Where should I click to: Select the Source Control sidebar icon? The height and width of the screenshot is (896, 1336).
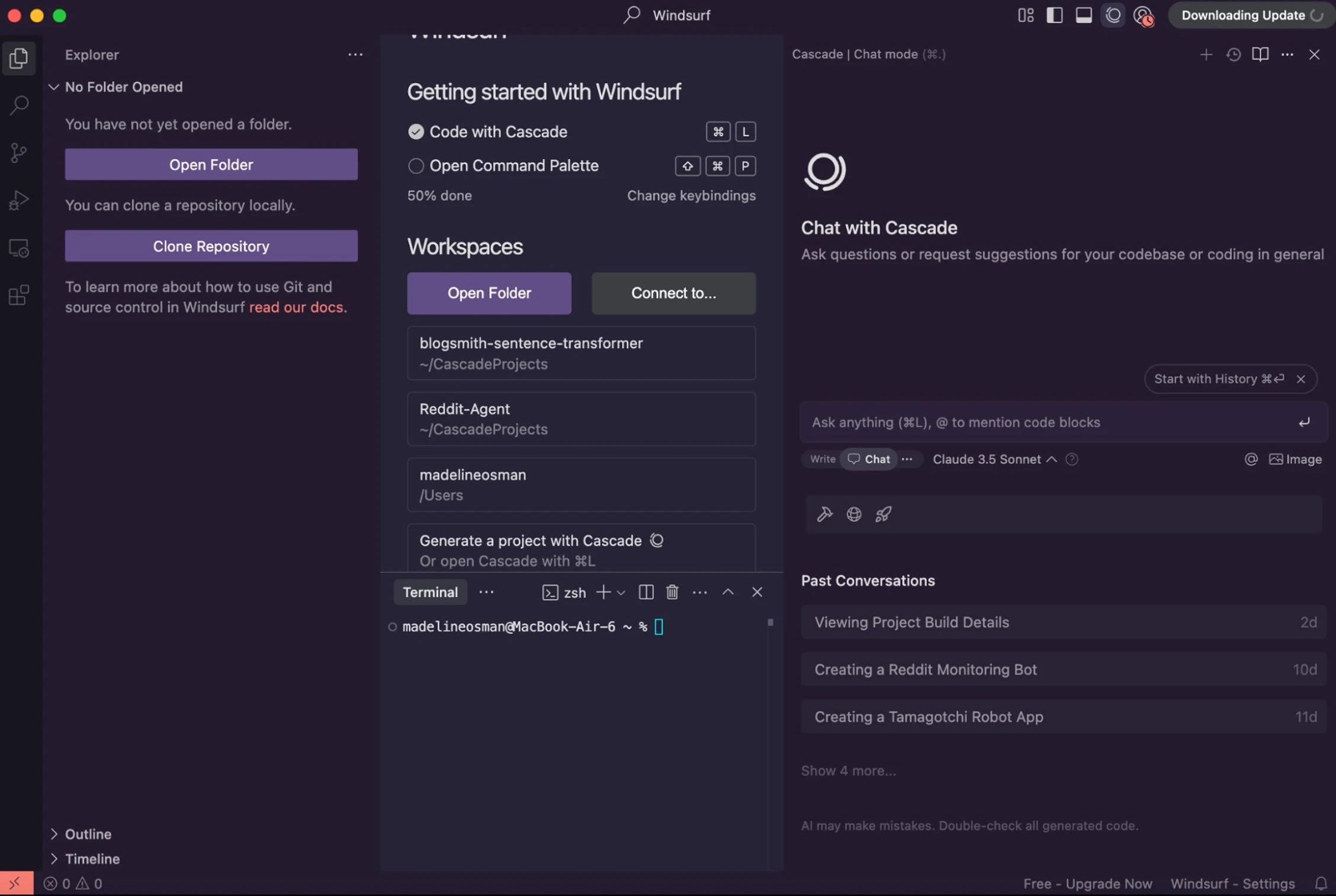click(x=18, y=153)
